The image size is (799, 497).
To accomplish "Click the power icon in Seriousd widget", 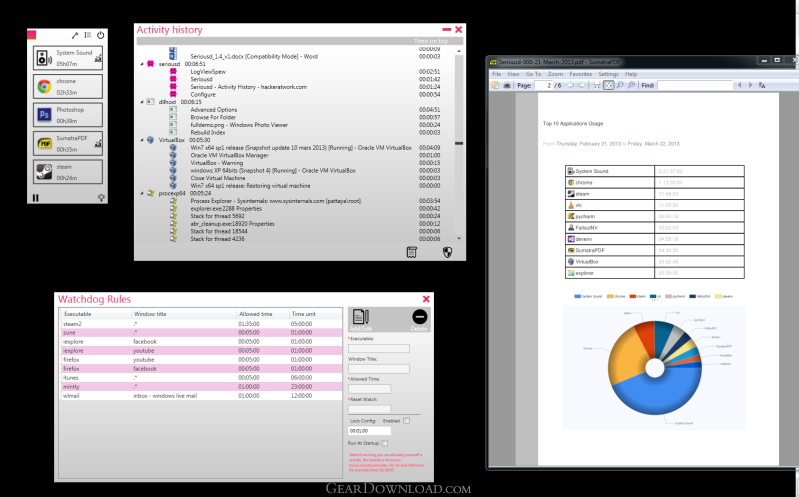I will click(x=100, y=35).
